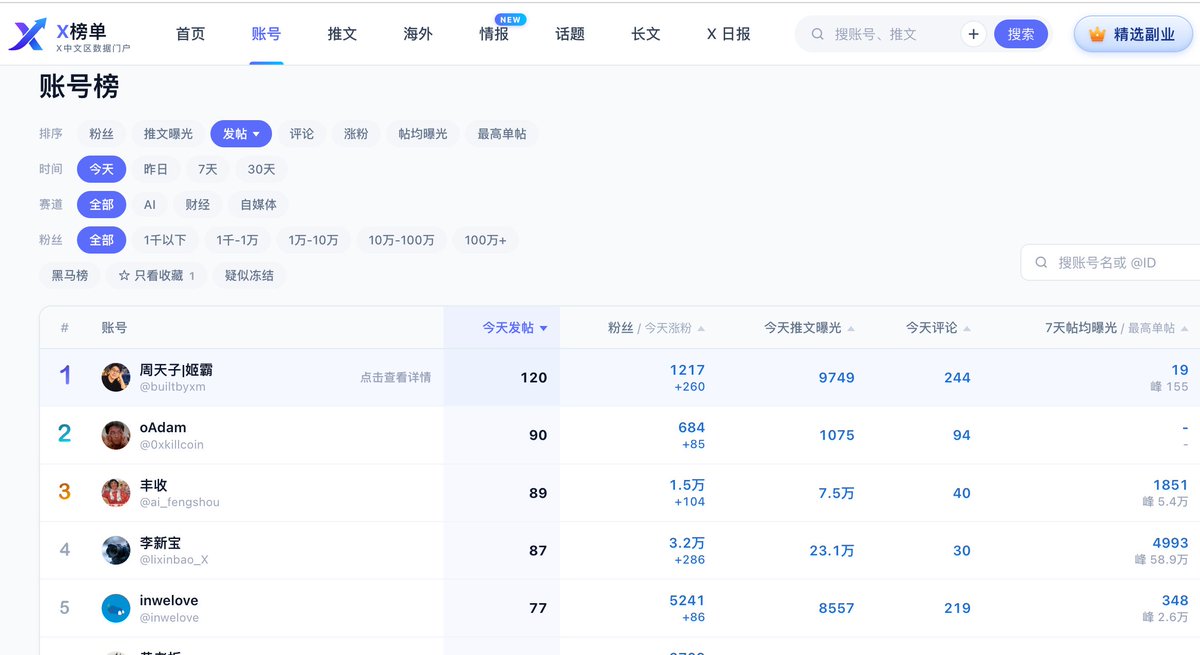Click 23.1万 exposure value
Image resolution: width=1200 pixels, height=655 pixels.
(832, 551)
